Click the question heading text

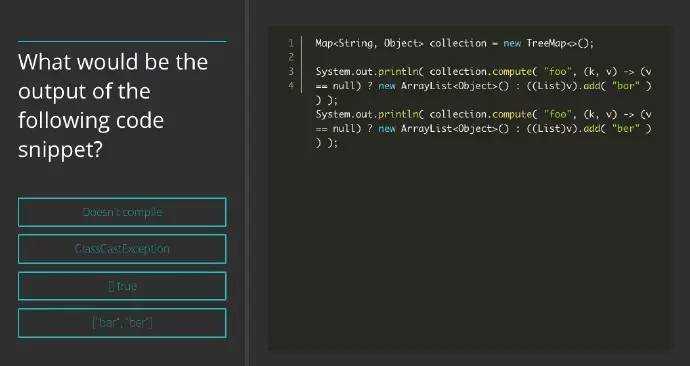tap(113, 106)
